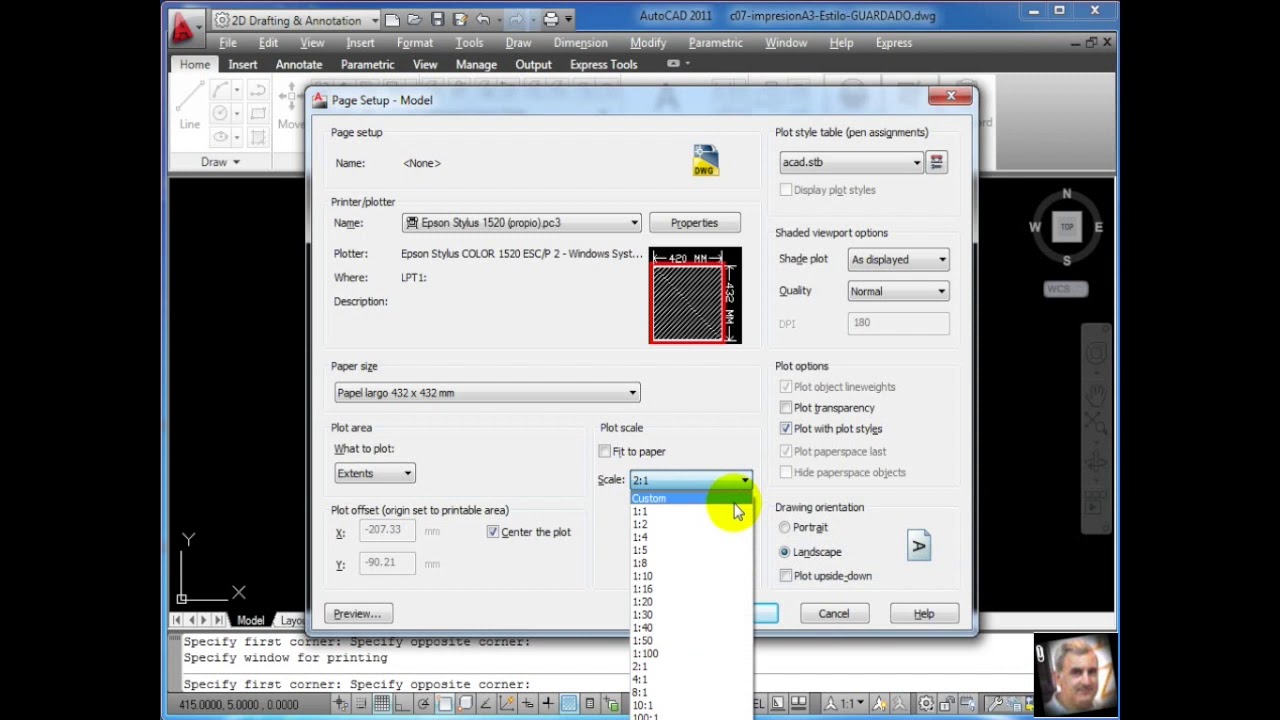Click the Preview... button
The height and width of the screenshot is (720, 1280).
click(x=357, y=614)
